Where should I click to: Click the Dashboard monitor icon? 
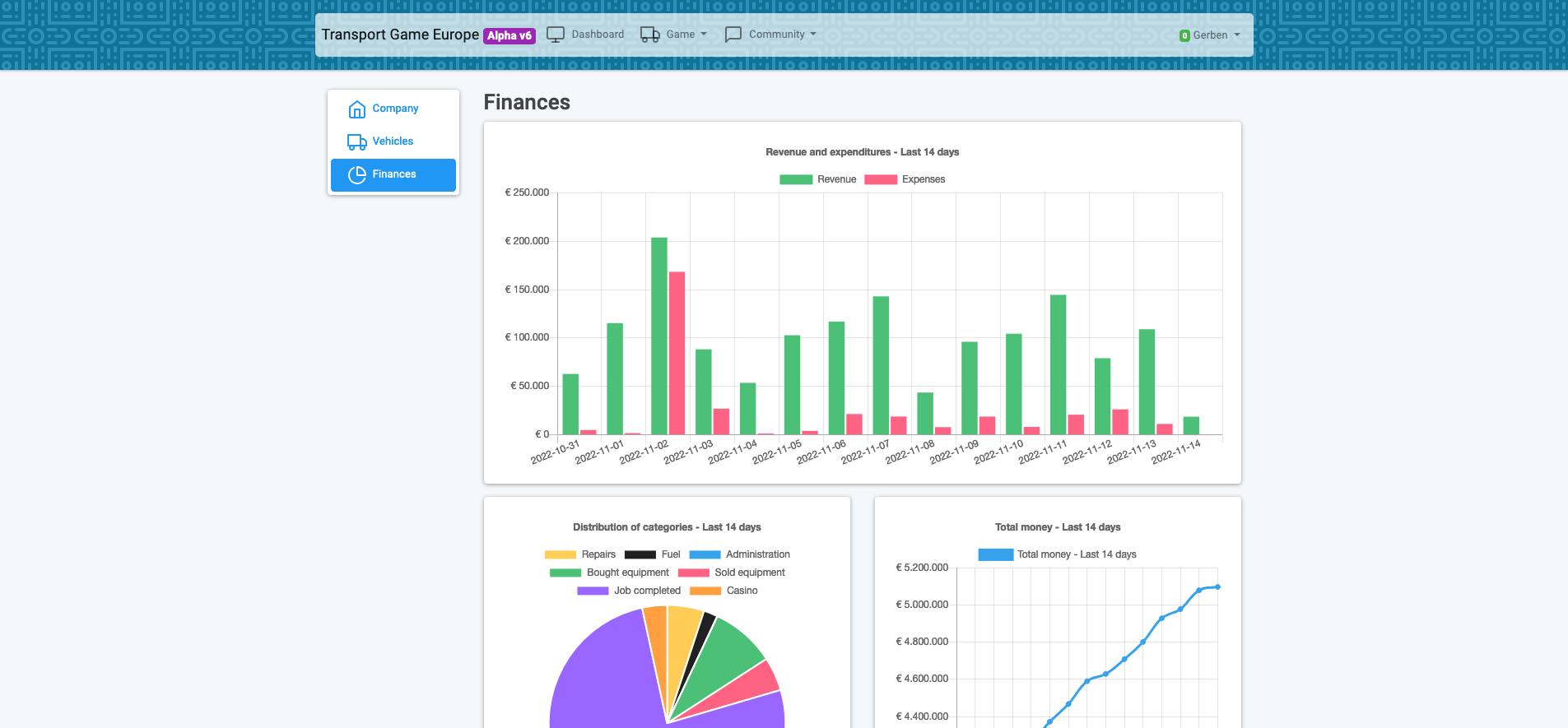click(x=556, y=35)
